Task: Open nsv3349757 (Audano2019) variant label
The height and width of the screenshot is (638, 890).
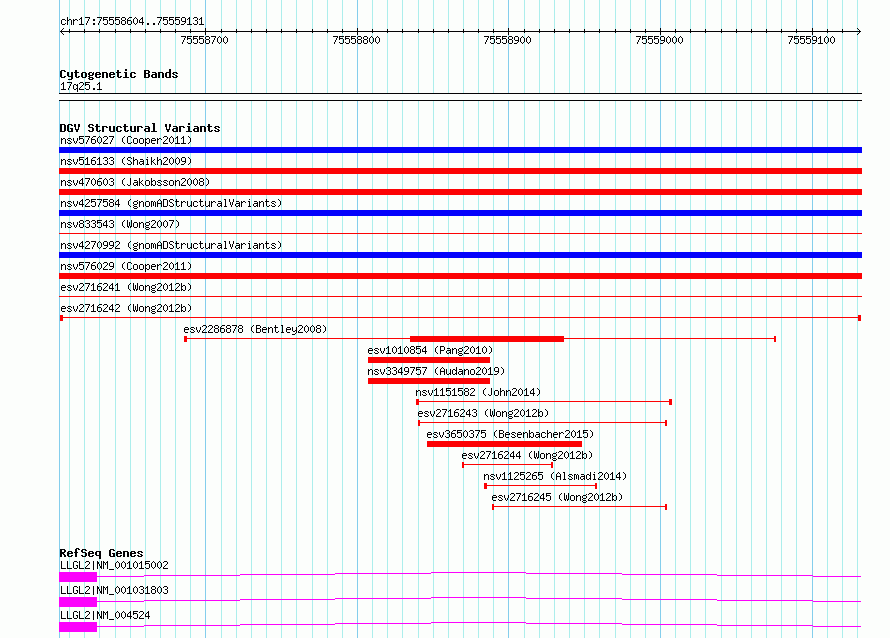Action: click(436, 371)
